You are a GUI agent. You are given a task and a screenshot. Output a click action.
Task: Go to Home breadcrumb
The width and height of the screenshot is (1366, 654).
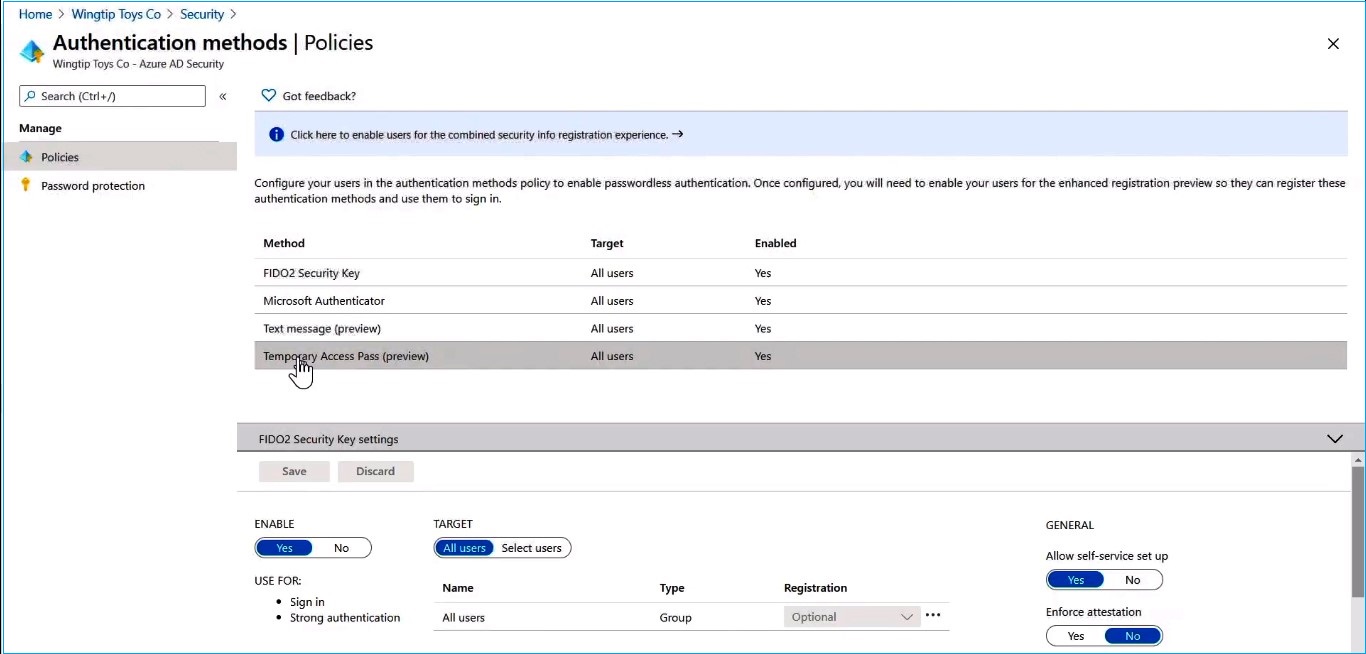[x=35, y=14]
